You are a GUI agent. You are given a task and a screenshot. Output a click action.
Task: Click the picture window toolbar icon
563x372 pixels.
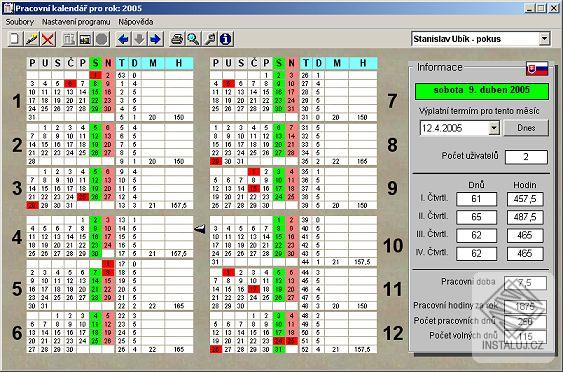85,39
